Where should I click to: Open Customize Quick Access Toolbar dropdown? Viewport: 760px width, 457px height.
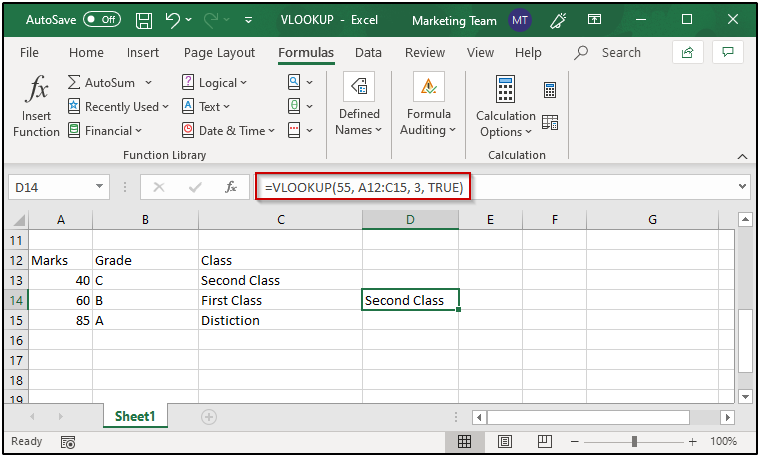pos(248,20)
